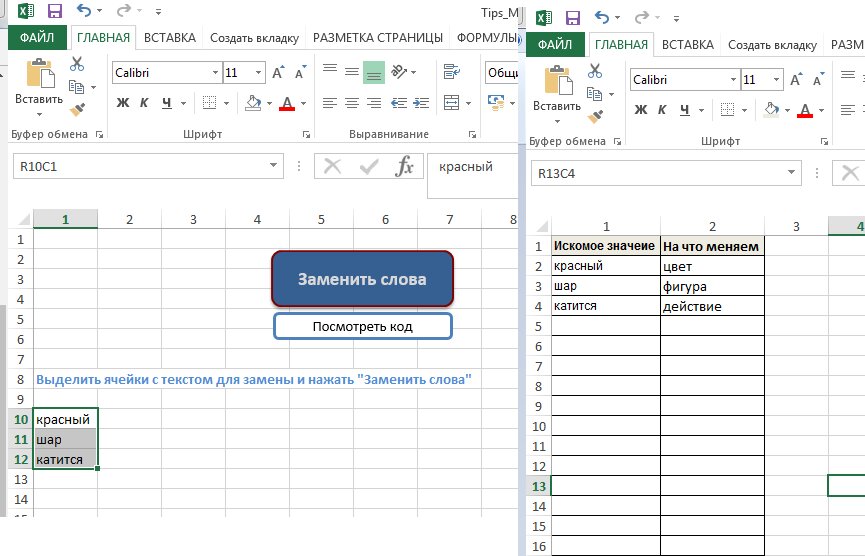Open ФАЙЛ tab in left window

37,38
